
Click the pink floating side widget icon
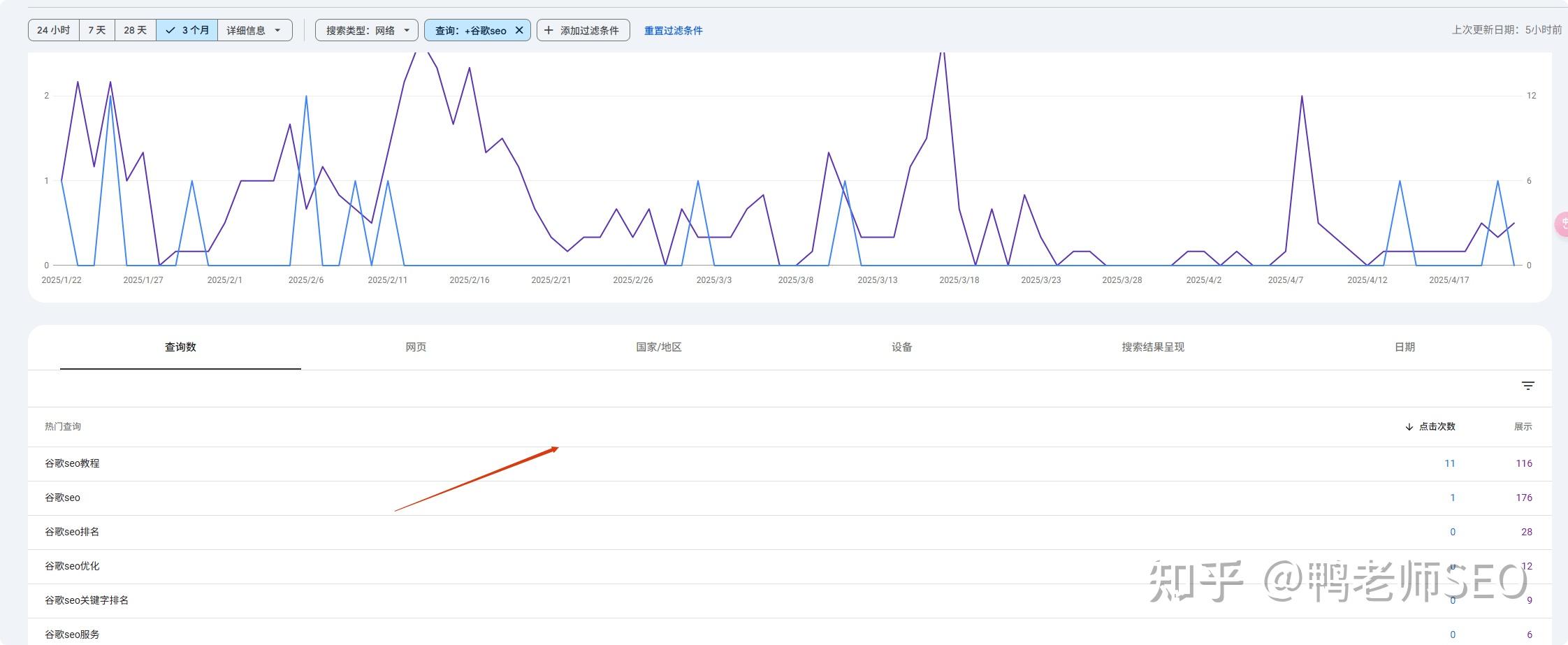pyautogui.click(x=1562, y=224)
